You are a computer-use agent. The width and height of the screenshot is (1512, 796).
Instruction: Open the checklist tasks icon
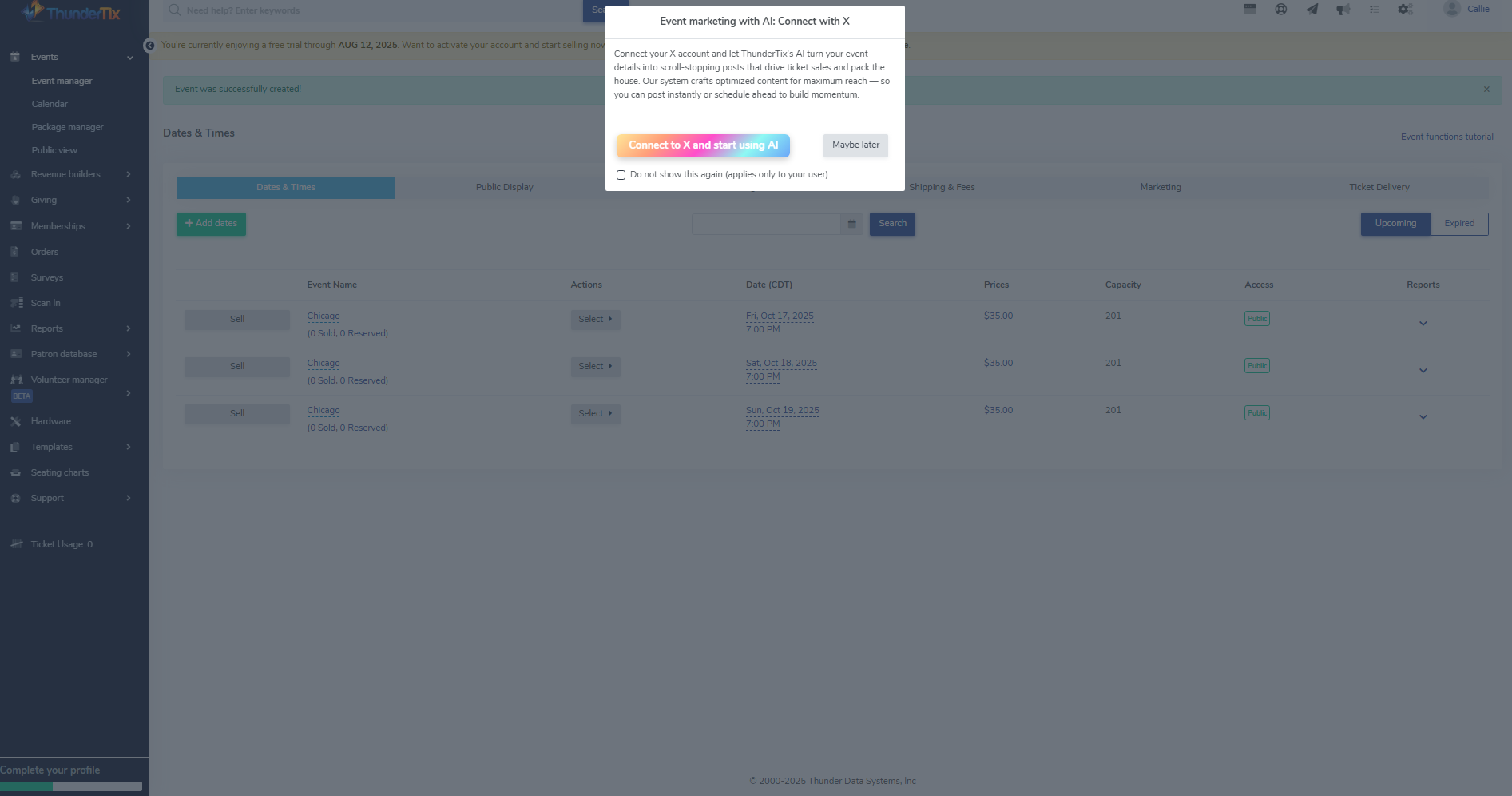pyautogui.click(x=1374, y=9)
